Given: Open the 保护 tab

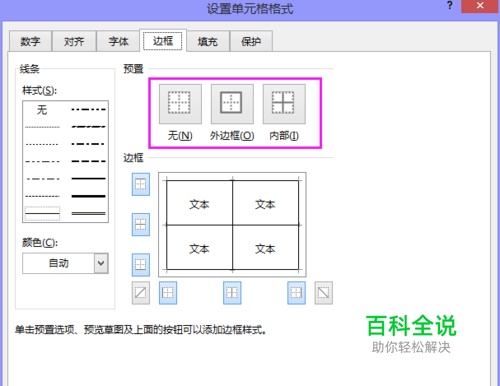Looking at the screenshot, I should [x=251, y=41].
